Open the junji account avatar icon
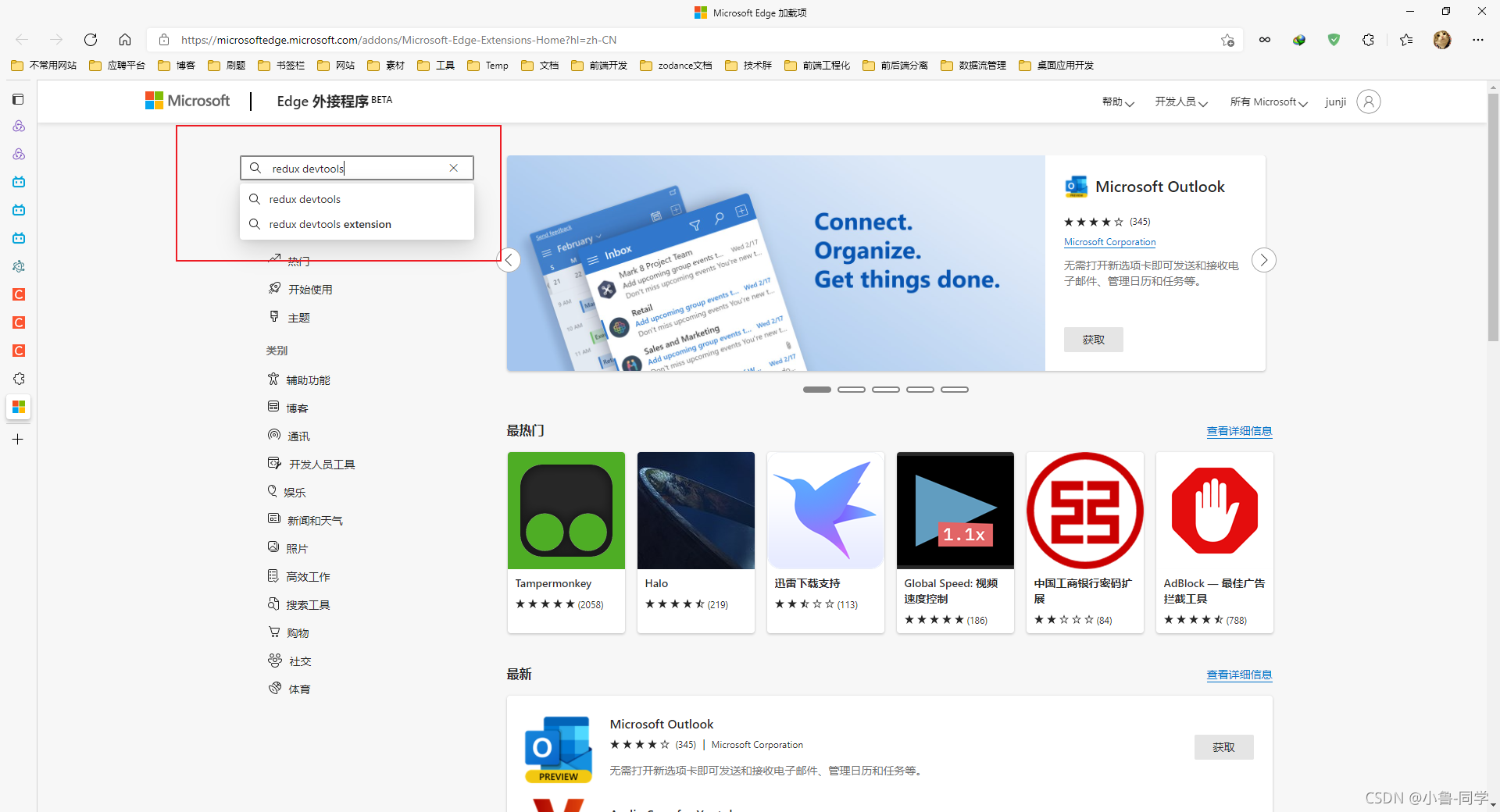This screenshot has height=812, width=1500. pyautogui.click(x=1369, y=101)
